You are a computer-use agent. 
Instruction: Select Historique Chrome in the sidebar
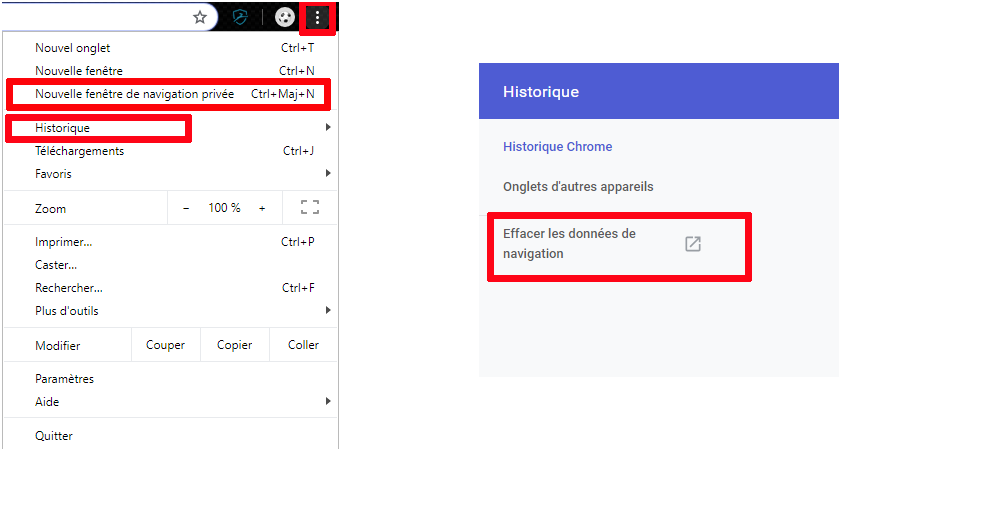(558, 146)
